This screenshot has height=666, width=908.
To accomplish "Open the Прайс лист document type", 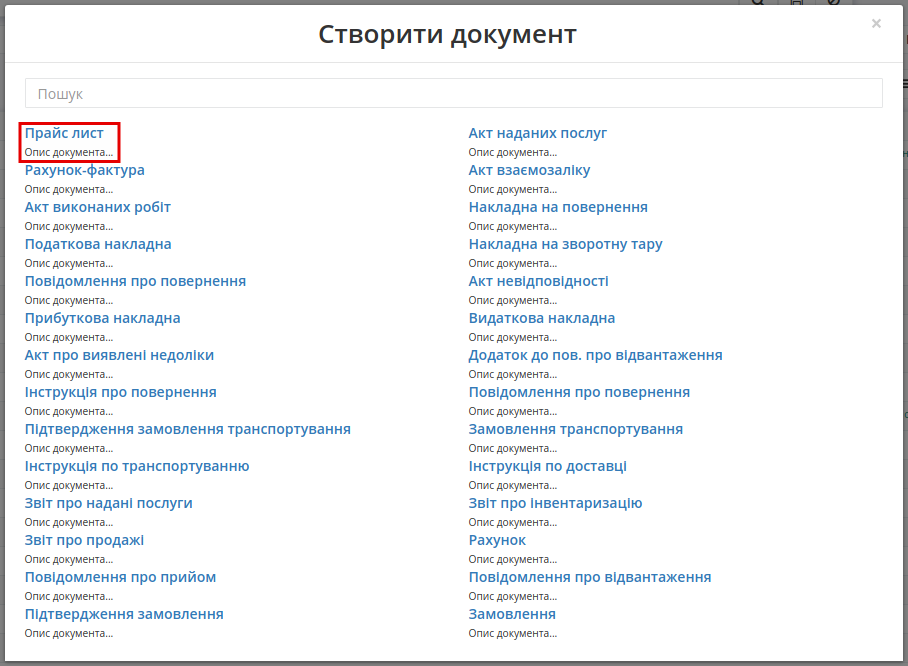I will click(x=64, y=133).
